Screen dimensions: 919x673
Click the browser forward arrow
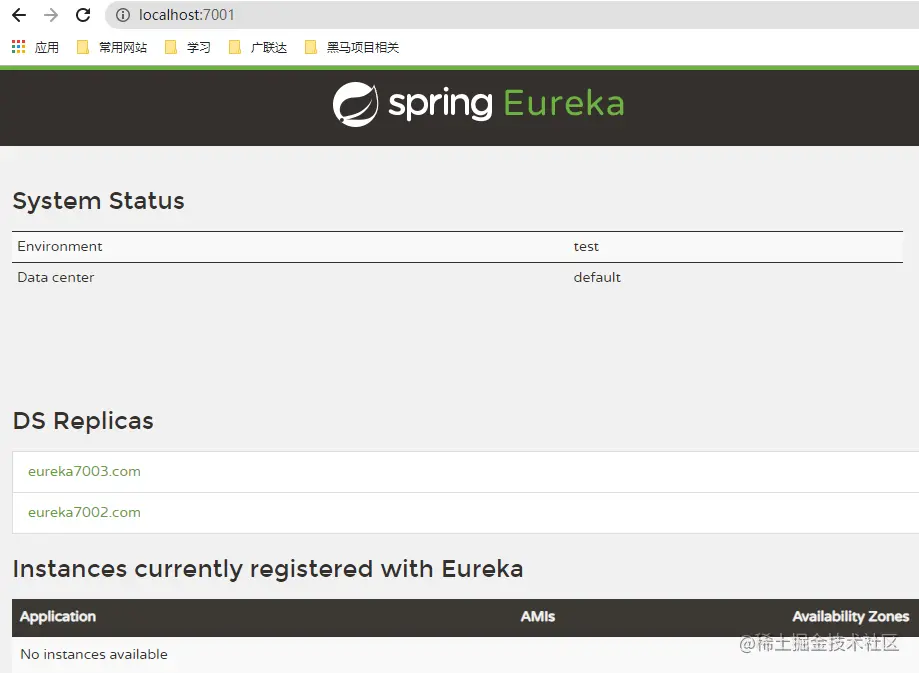[x=51, y=15]
